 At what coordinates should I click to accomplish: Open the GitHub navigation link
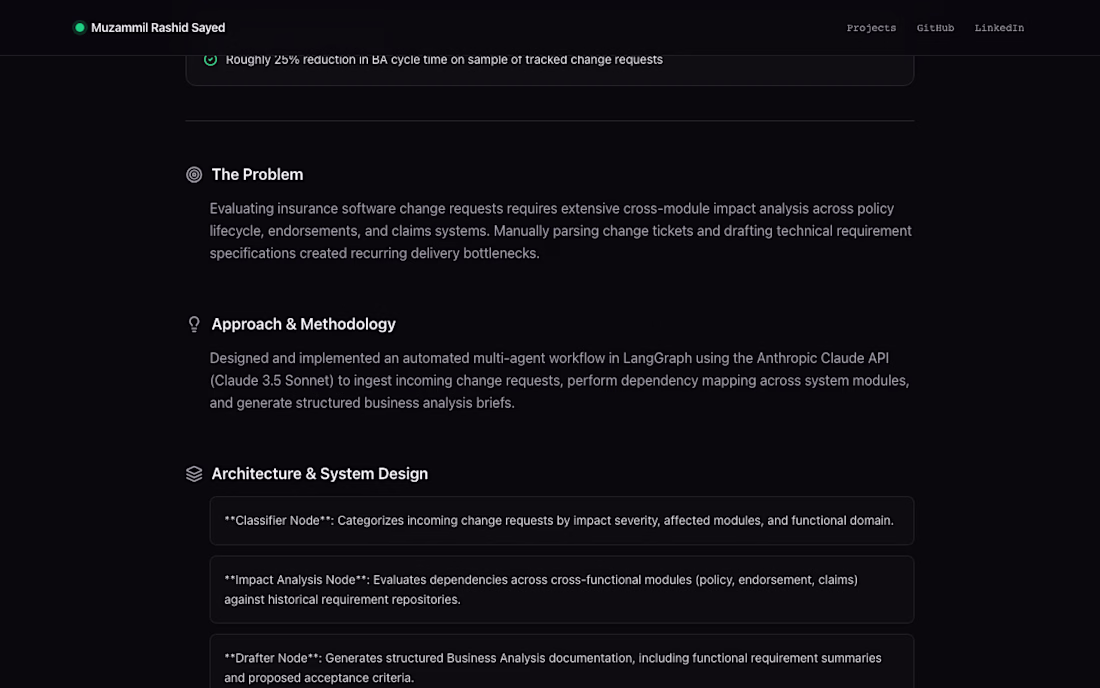(x=934, y=28)
